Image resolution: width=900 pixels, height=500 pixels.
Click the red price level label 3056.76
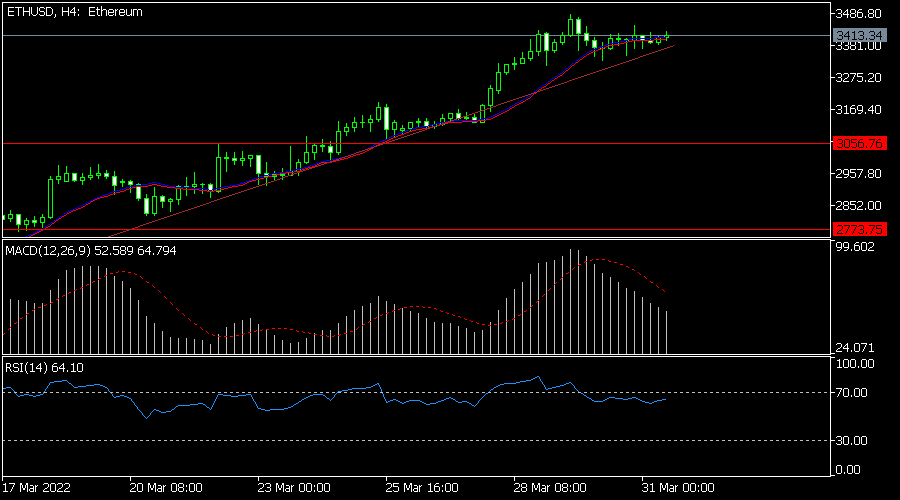[x=859, y=144]
